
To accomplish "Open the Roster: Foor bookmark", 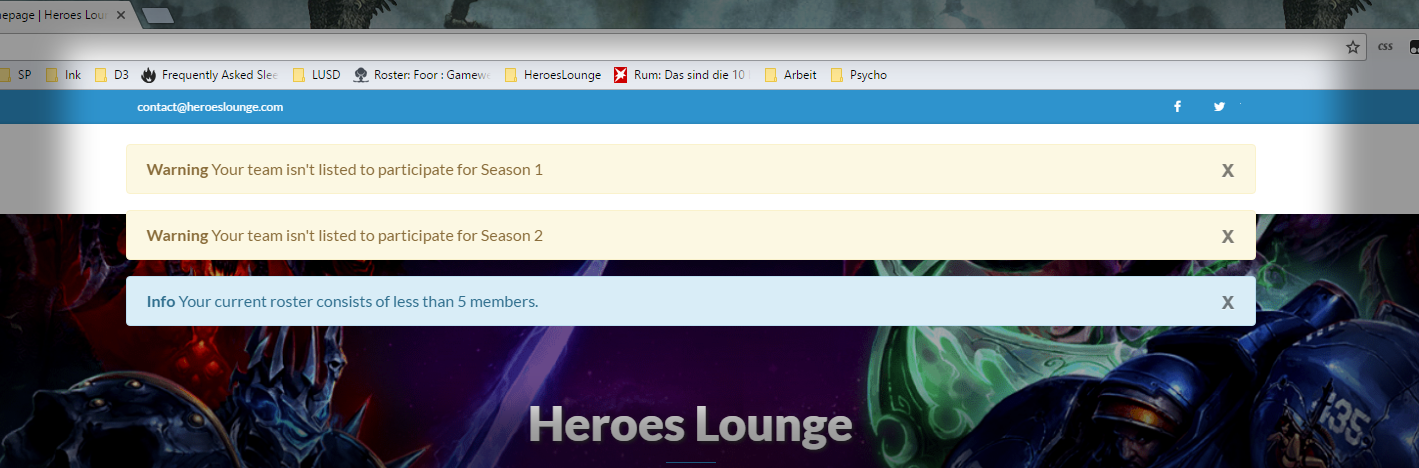I will point(423,75).
